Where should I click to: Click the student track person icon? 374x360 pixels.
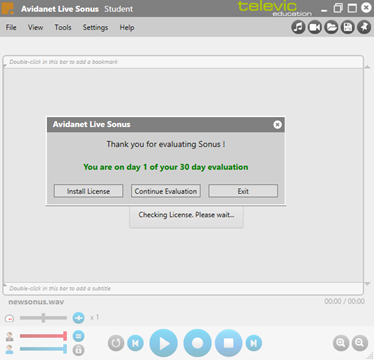click(10, 349)
